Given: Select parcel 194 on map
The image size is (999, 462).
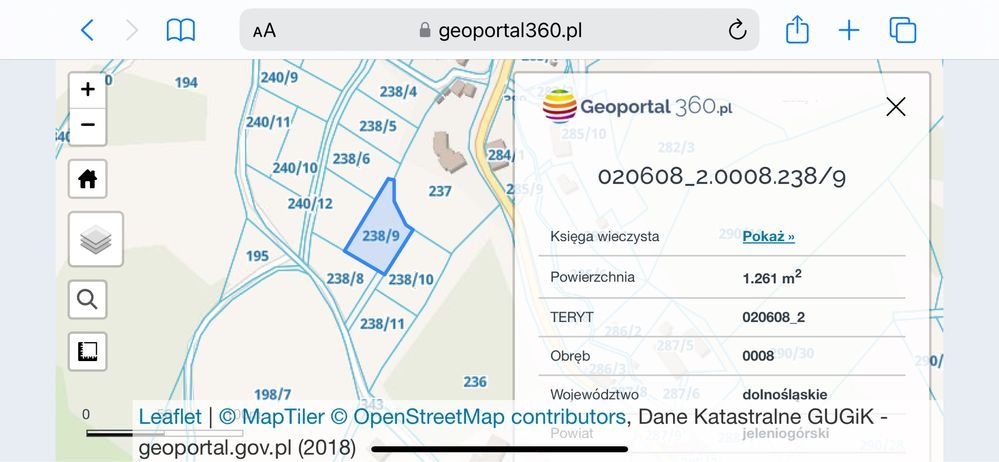Looking at the screenshot, I should (186, 82).
